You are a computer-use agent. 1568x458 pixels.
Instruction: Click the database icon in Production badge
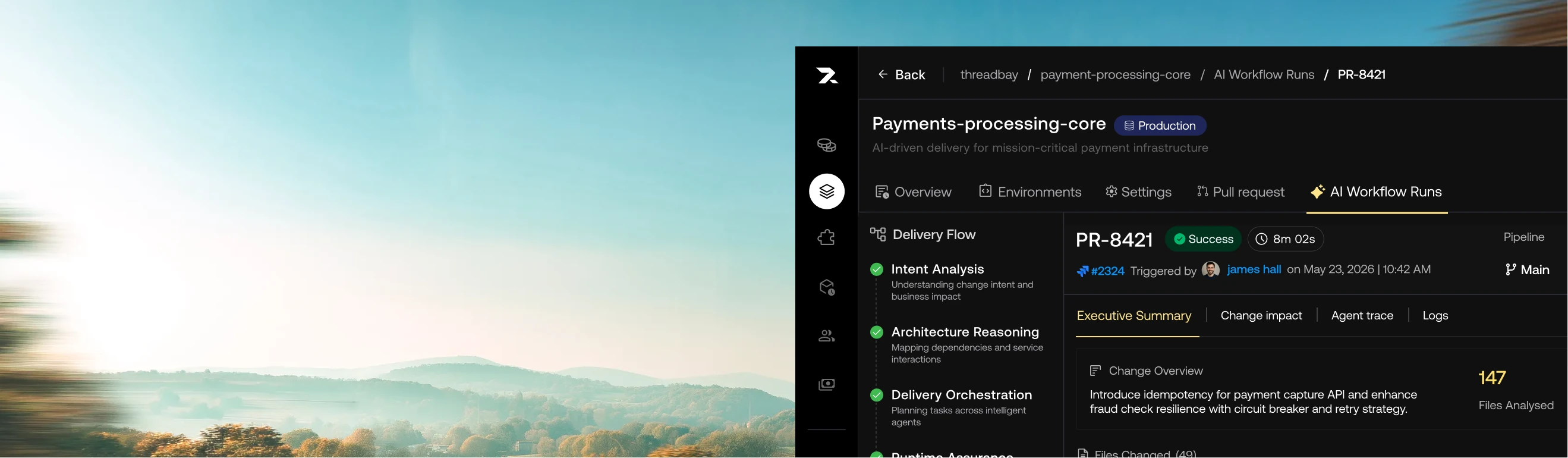click(1129, 126)
